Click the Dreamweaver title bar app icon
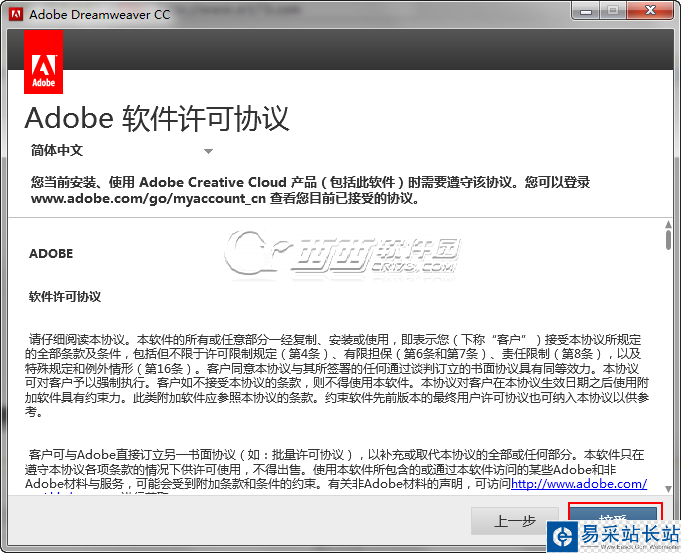Image resolution: width=681 pixels, height=553 pixels. click(x=16, y=14)
